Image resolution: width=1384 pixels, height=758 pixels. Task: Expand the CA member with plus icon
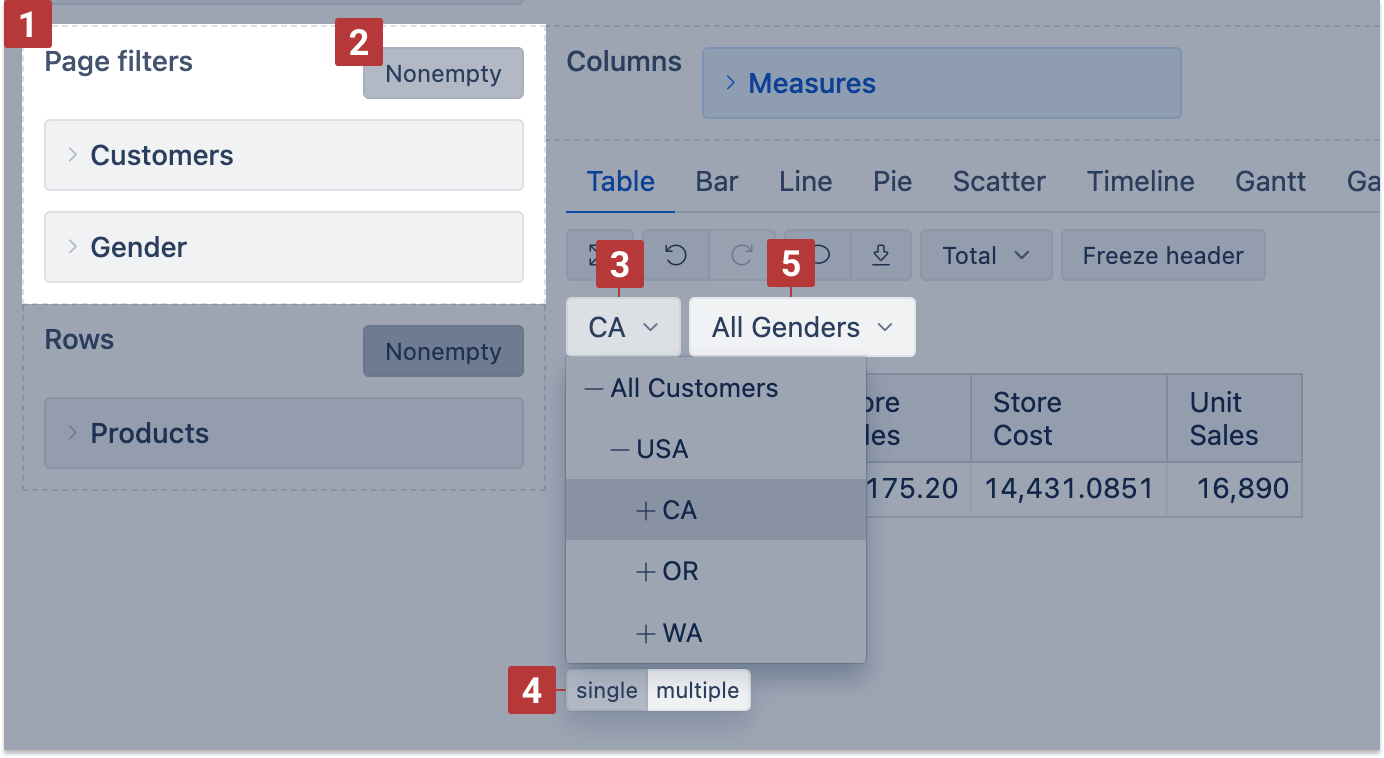point(645,511)
